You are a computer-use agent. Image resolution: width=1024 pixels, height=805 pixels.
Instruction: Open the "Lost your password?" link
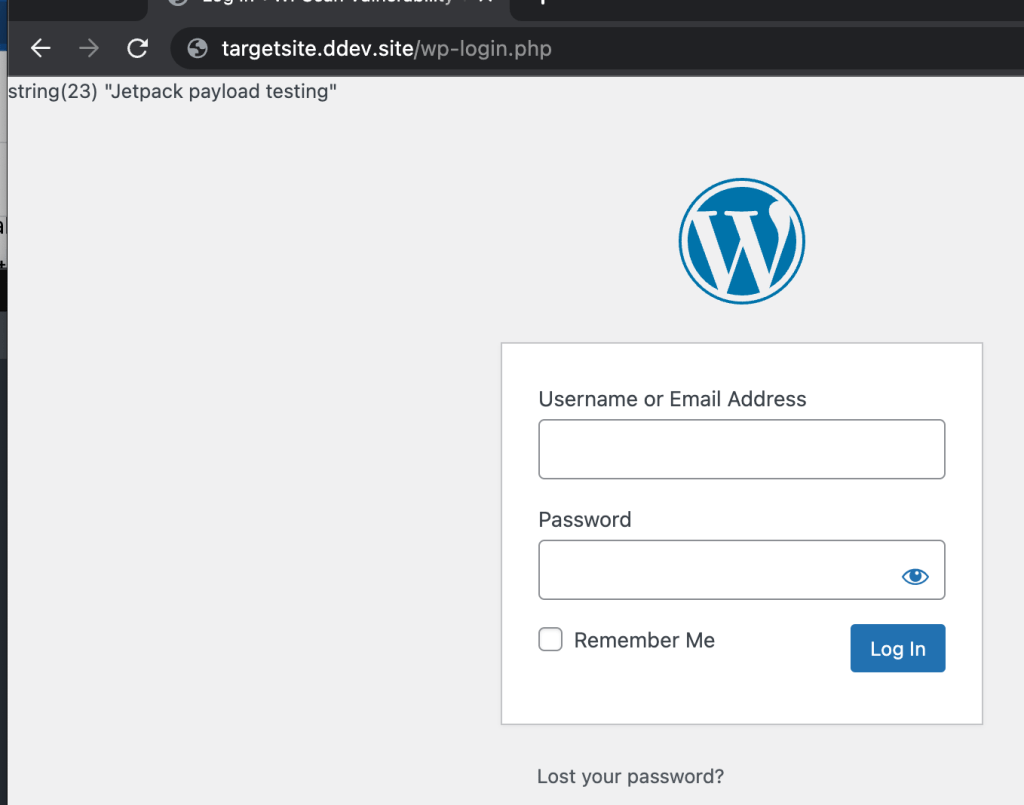[x=630, y=776]
